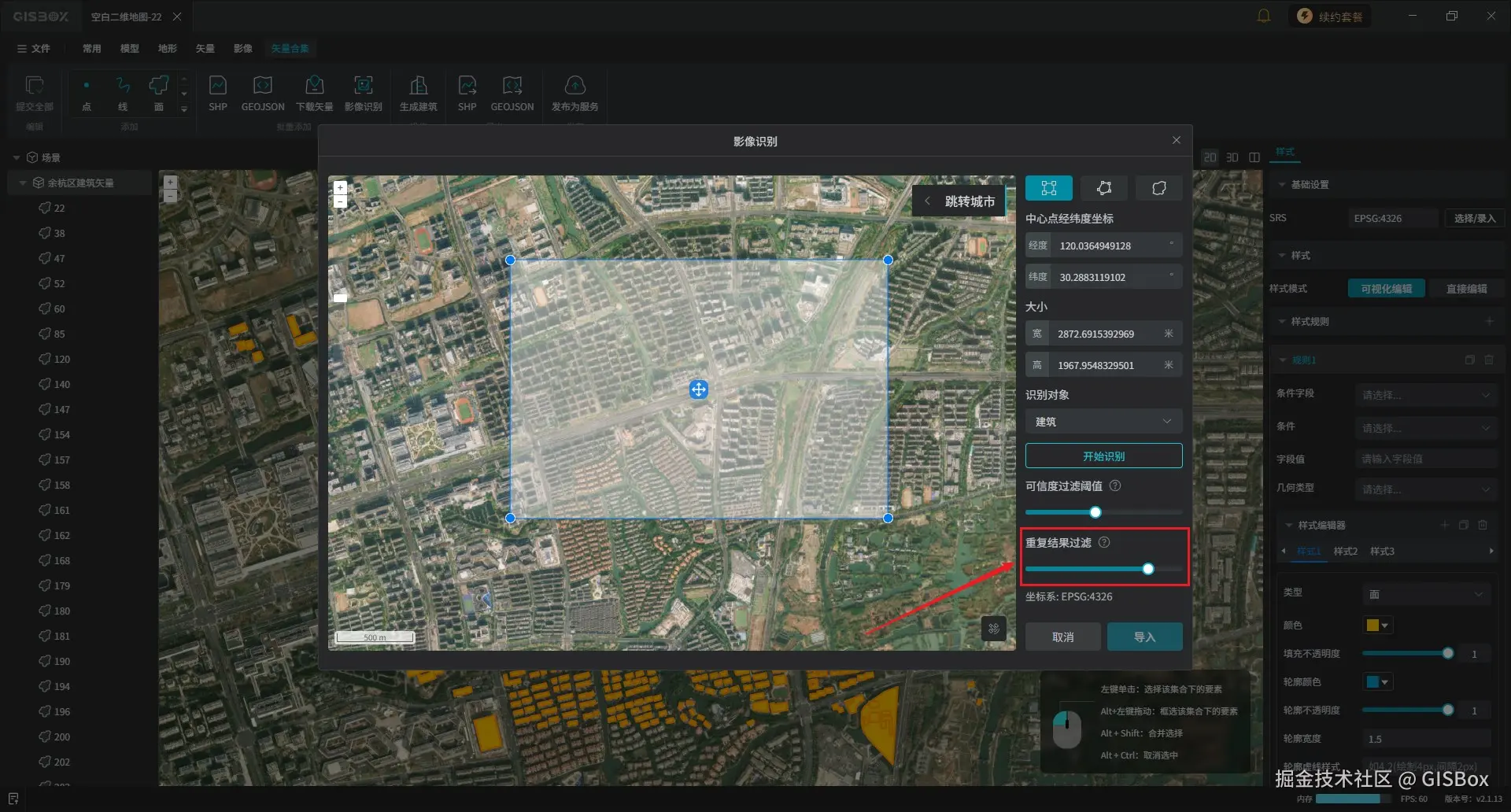Switch the main view to 2D
Screen dimensions: 1511x812
[1210, 157]
